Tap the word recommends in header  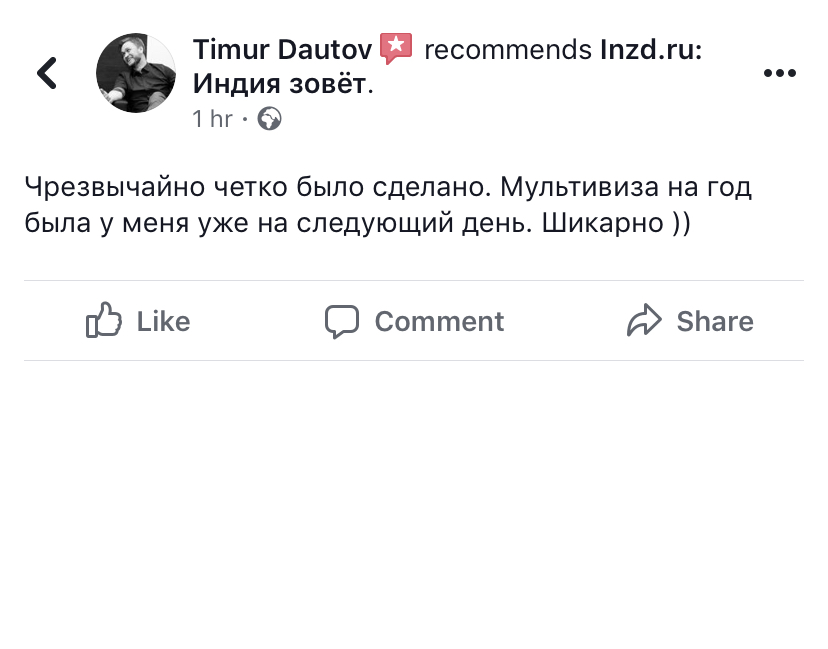[x=507, y=49]
